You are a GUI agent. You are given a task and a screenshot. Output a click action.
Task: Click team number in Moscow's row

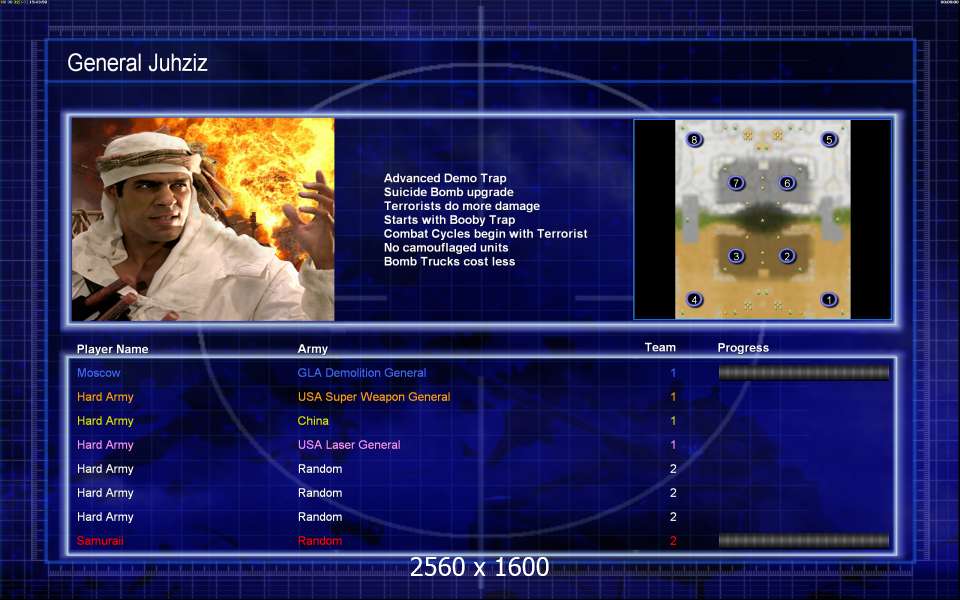pos(673,373)
